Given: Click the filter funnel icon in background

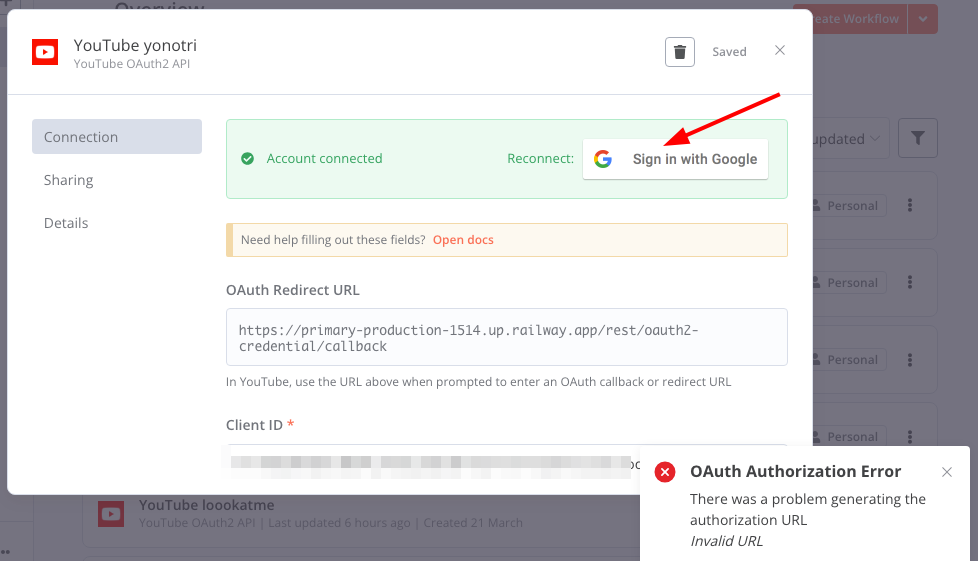Looking at the screenshot, I should (917, 138).
